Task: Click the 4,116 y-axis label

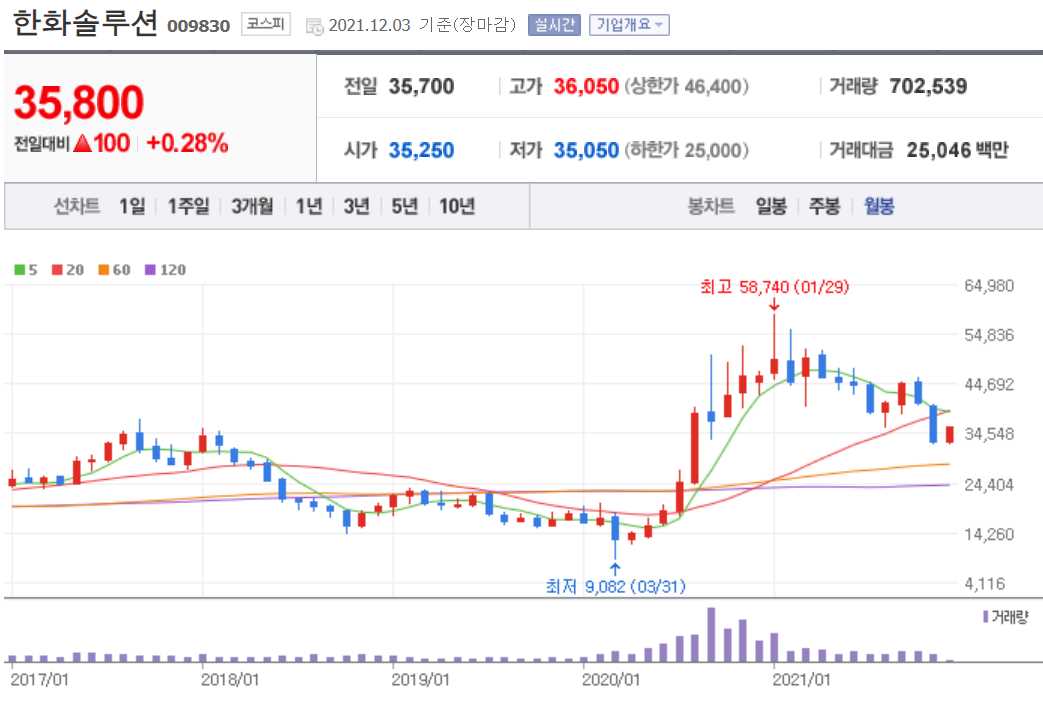Action: pyautogui.click(x=984, y=584)
